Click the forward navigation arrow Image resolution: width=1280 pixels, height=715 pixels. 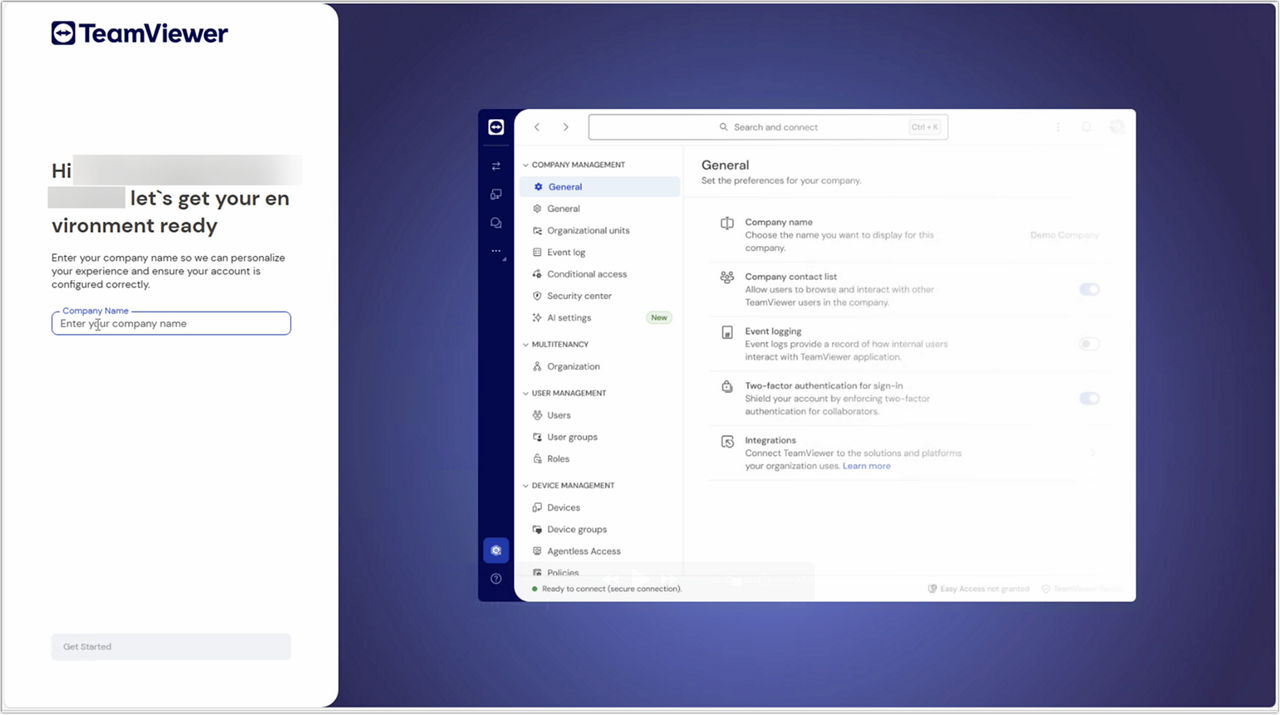(566, 127)
